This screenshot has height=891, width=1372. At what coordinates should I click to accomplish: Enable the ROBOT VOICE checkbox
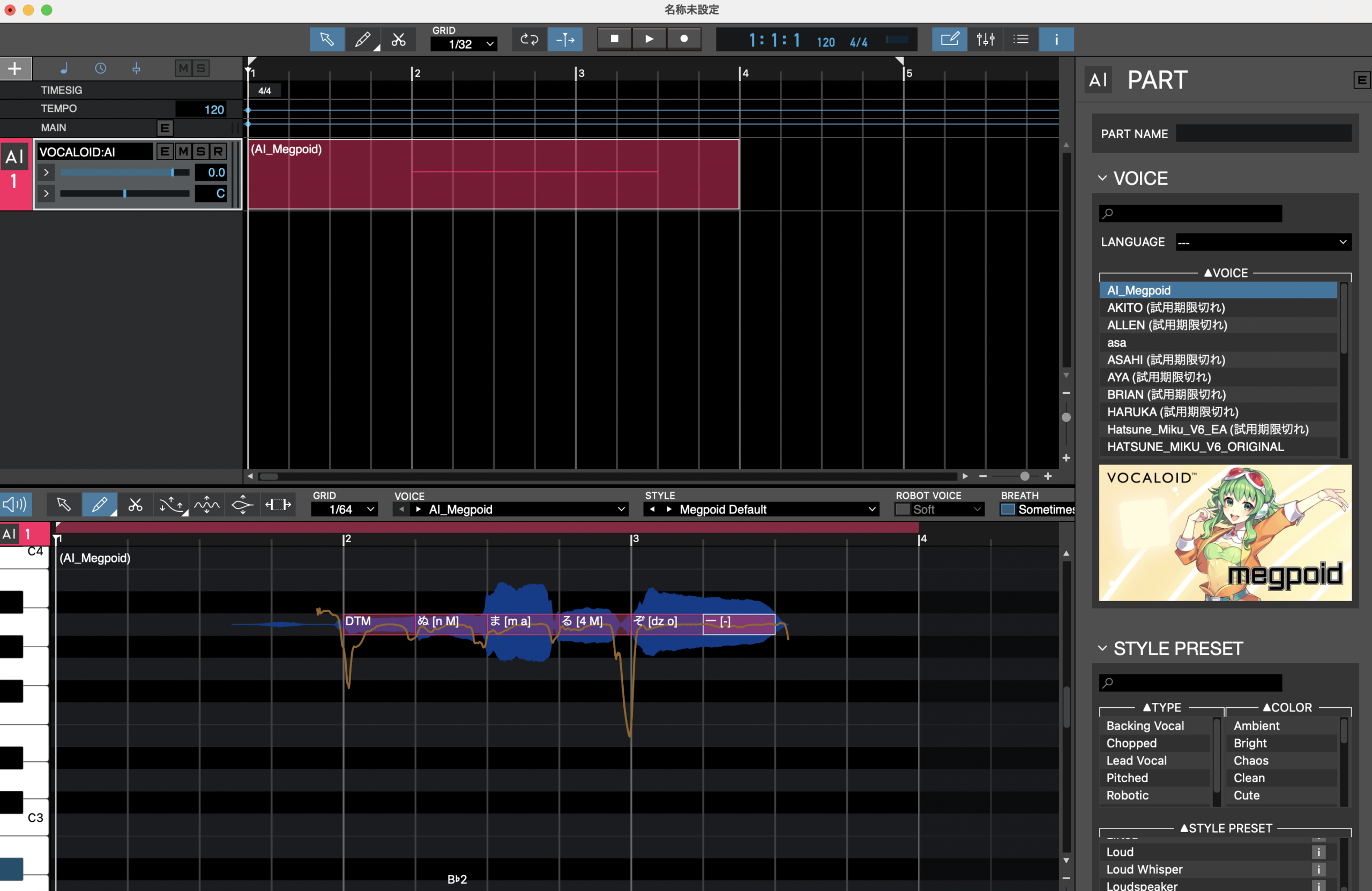[x=903, y=510]
